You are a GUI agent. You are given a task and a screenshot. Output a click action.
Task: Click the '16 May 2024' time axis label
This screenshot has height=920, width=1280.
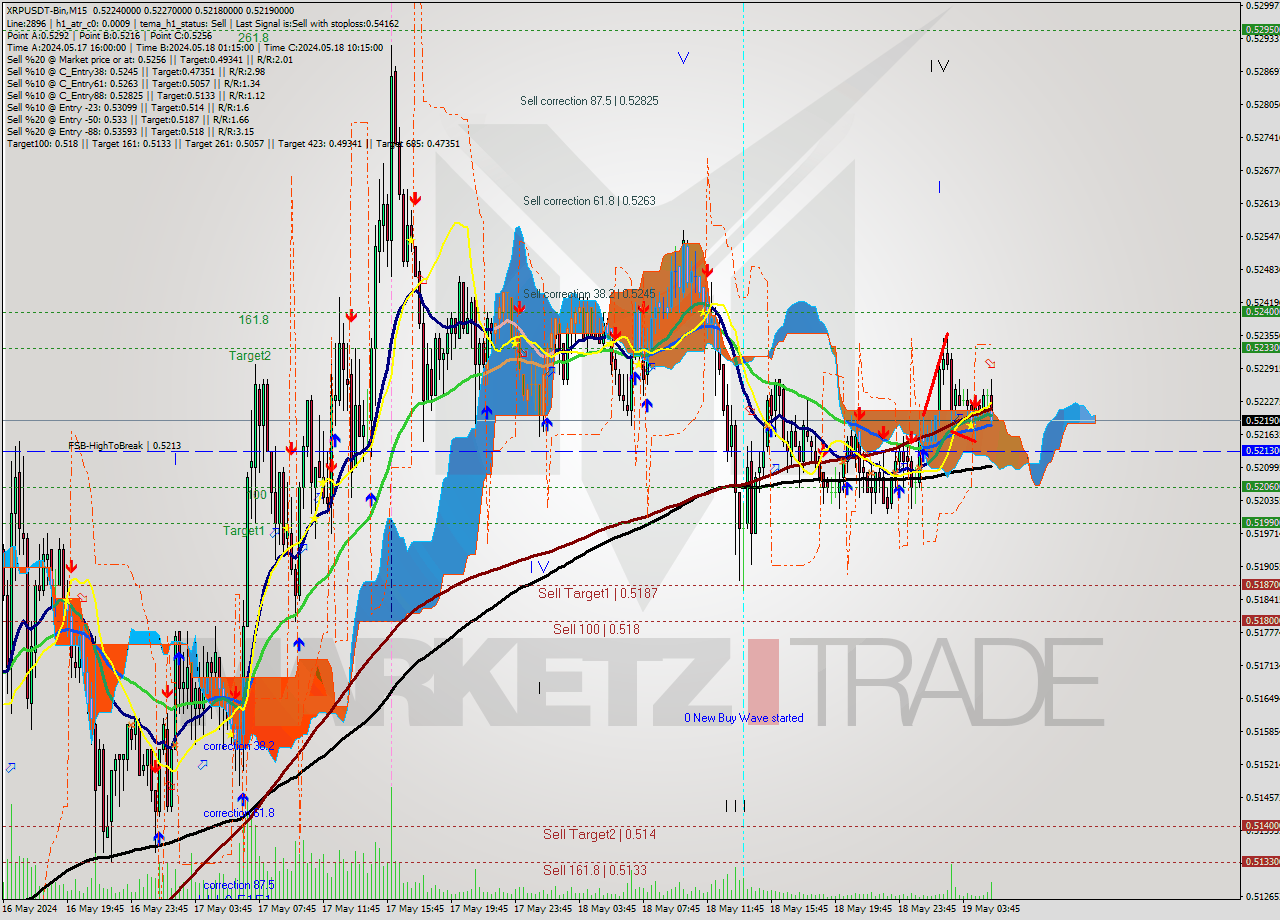tap(28, 910)
